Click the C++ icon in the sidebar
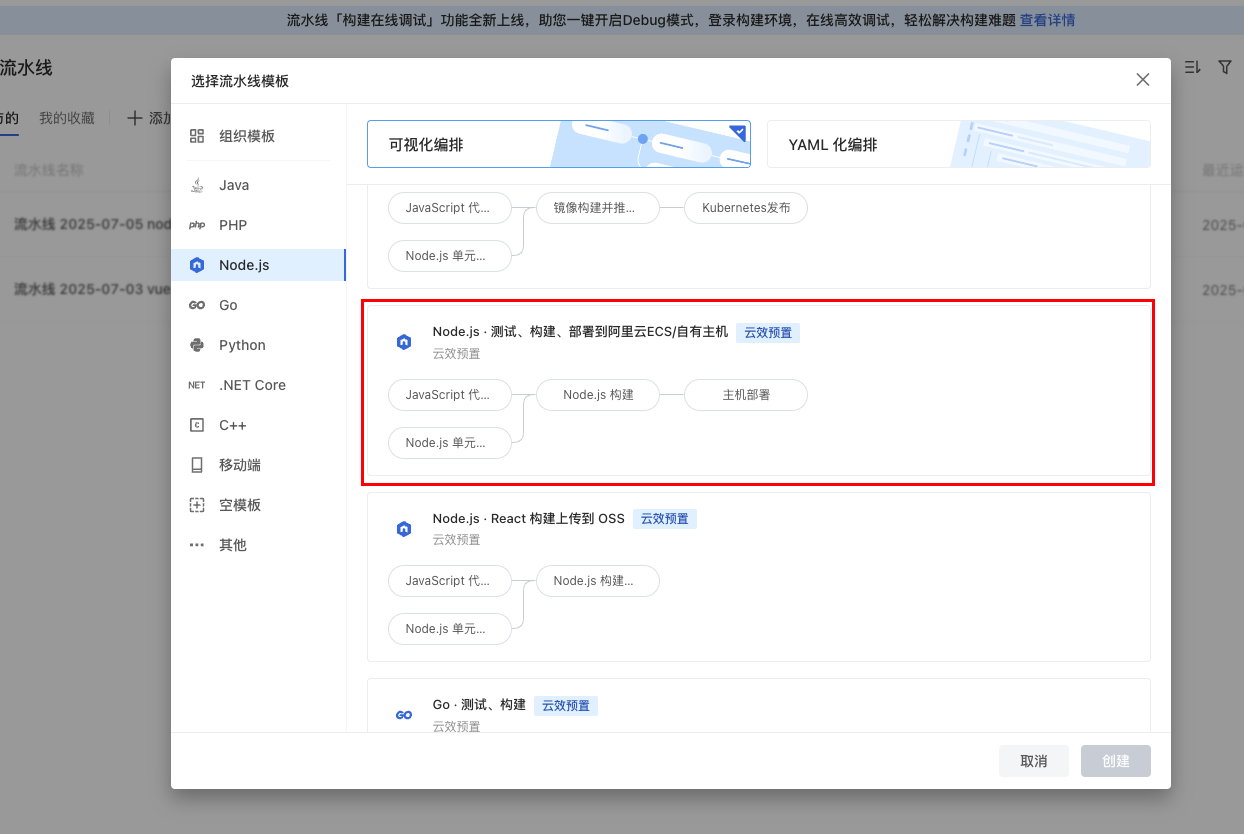The image size is (1244, 834). pyautogui.click(x=197, y=425)
